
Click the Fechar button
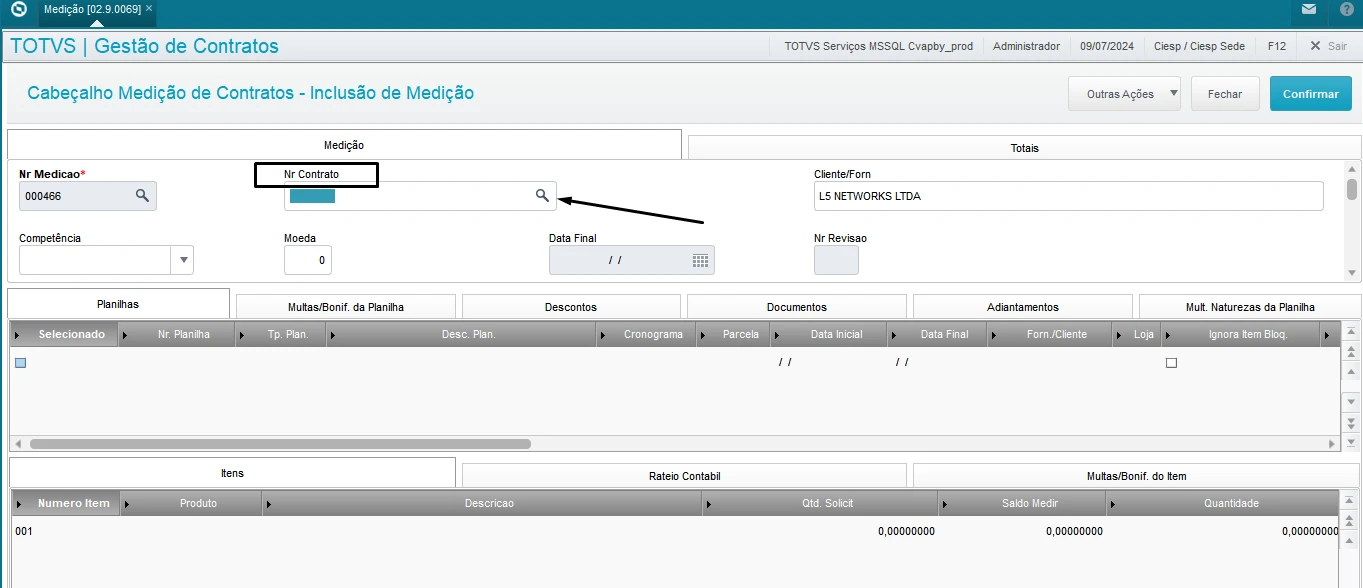pos(1224,94)
